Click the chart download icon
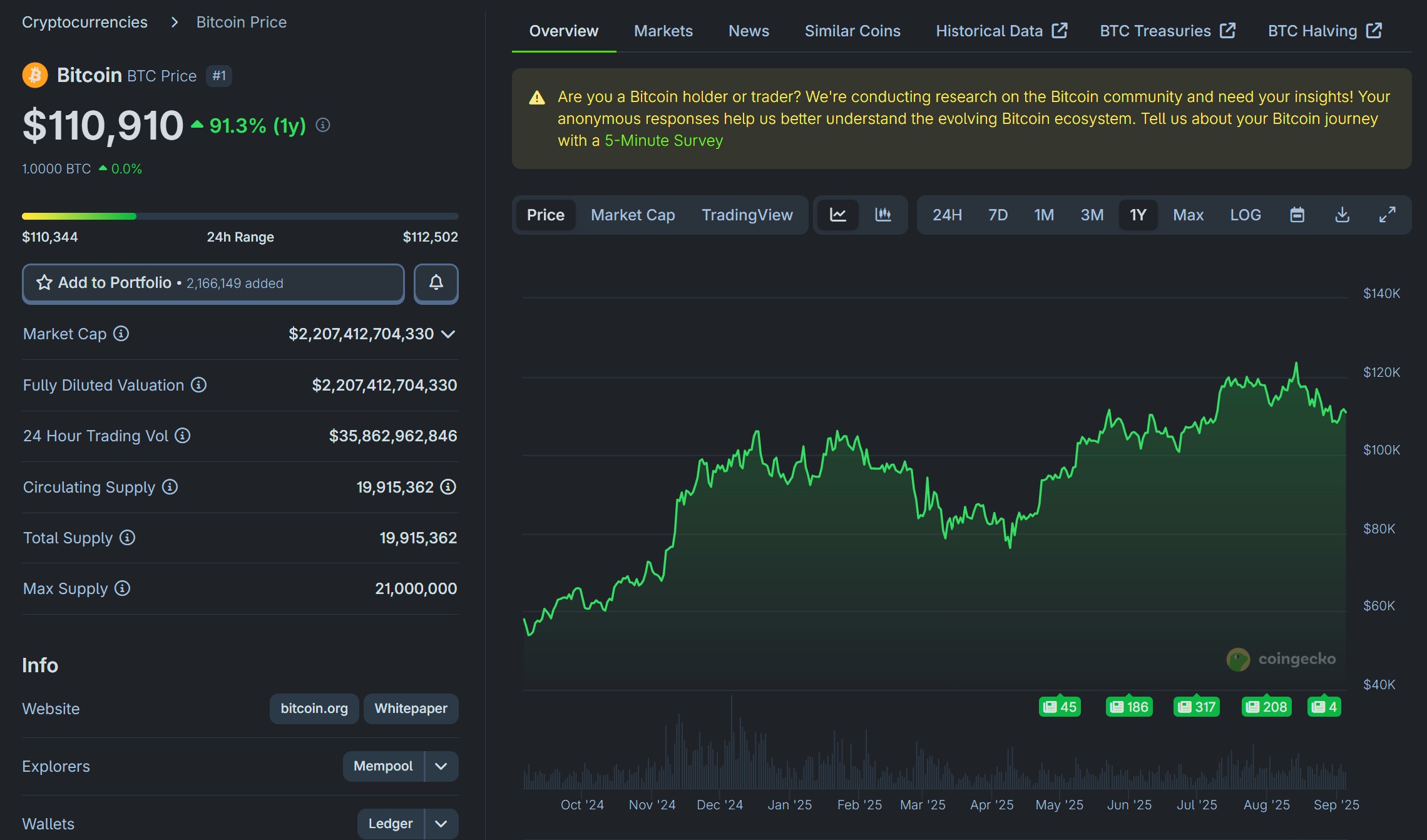Screen dimensions: 1427x840 tap(1342, 215)
